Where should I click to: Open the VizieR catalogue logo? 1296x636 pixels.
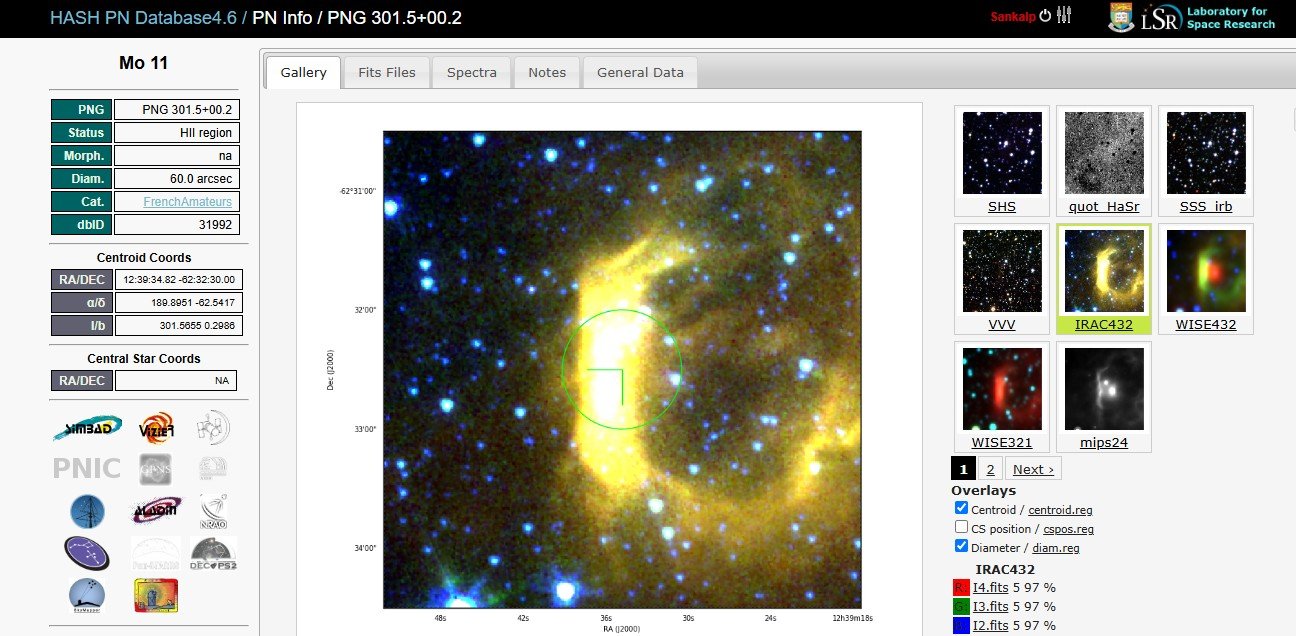[x=156, y=428]
